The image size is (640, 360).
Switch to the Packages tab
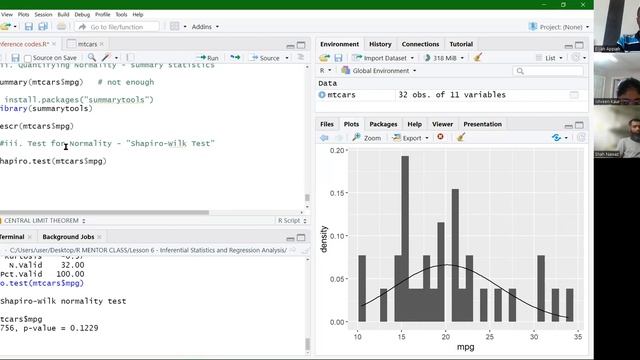tap(383, 124)
